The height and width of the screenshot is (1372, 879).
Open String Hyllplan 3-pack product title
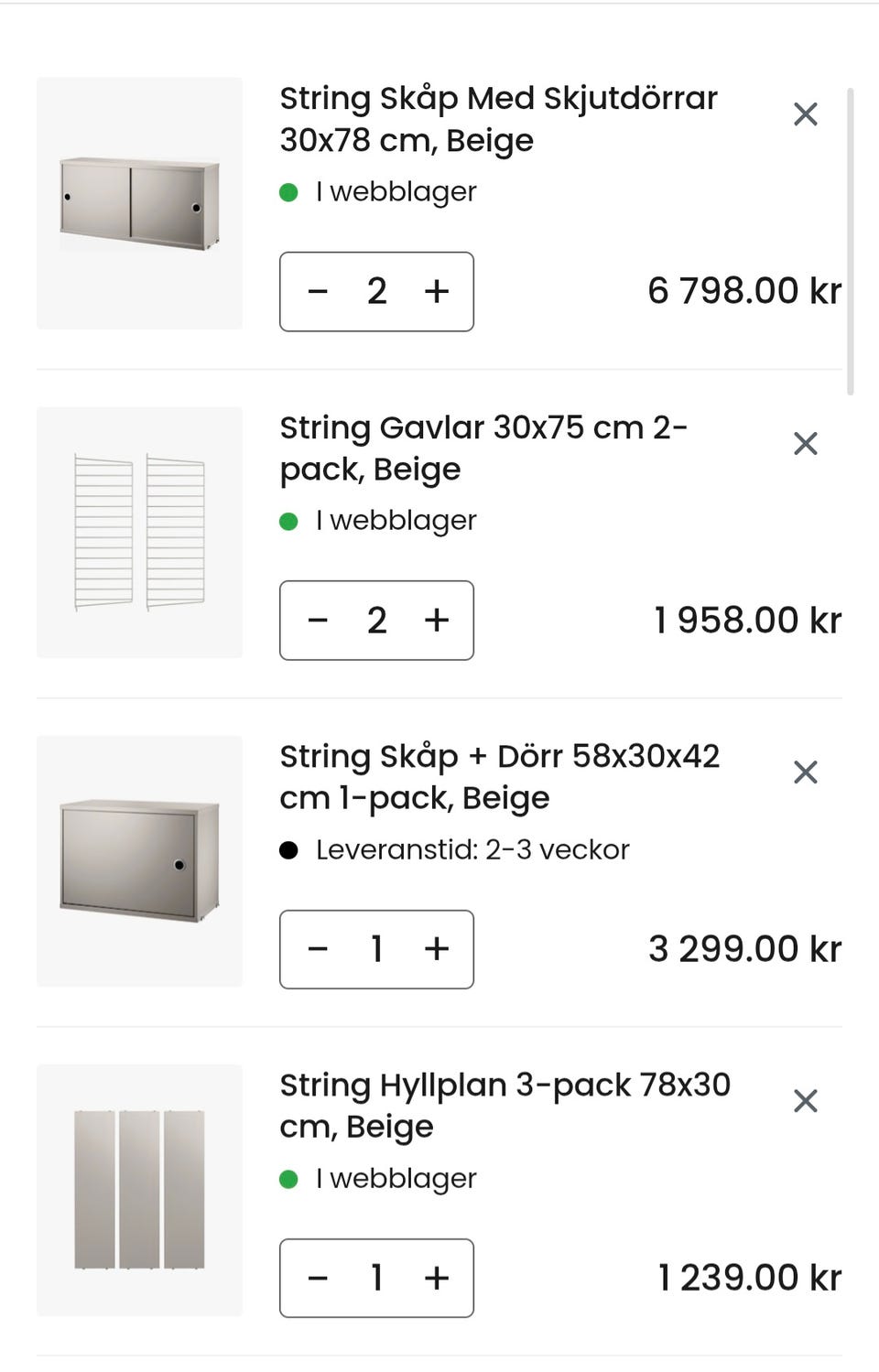pyautogui.click(x=505, y=1106)
